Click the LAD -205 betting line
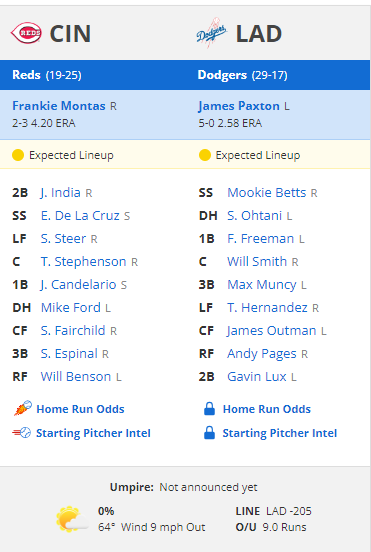 289,511
